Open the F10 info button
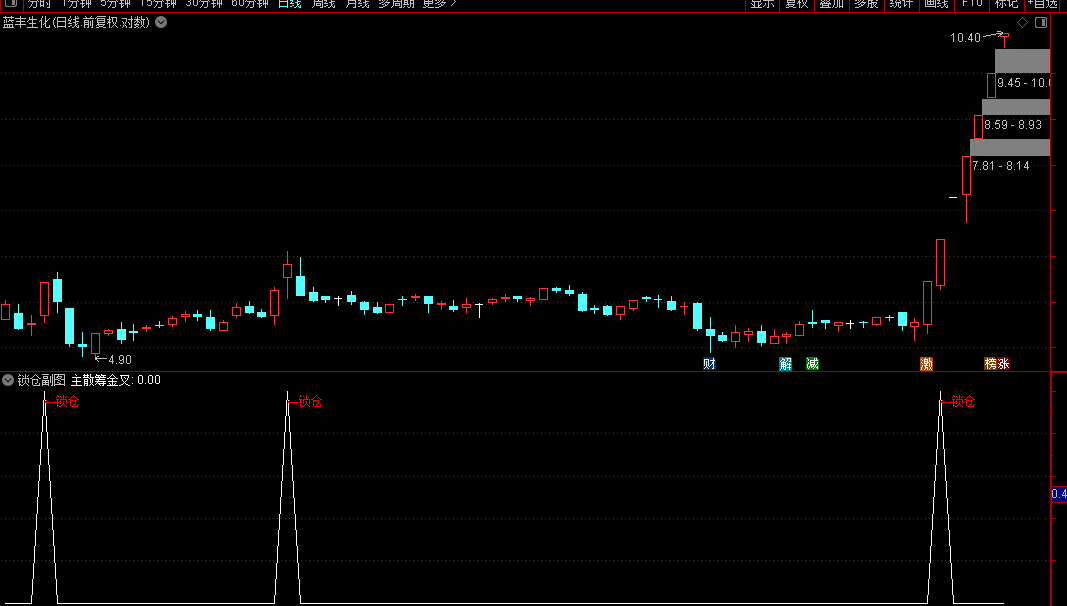The width and height of the screenshot is (1067, 606). pyautogui.click(x=972, y=3)
